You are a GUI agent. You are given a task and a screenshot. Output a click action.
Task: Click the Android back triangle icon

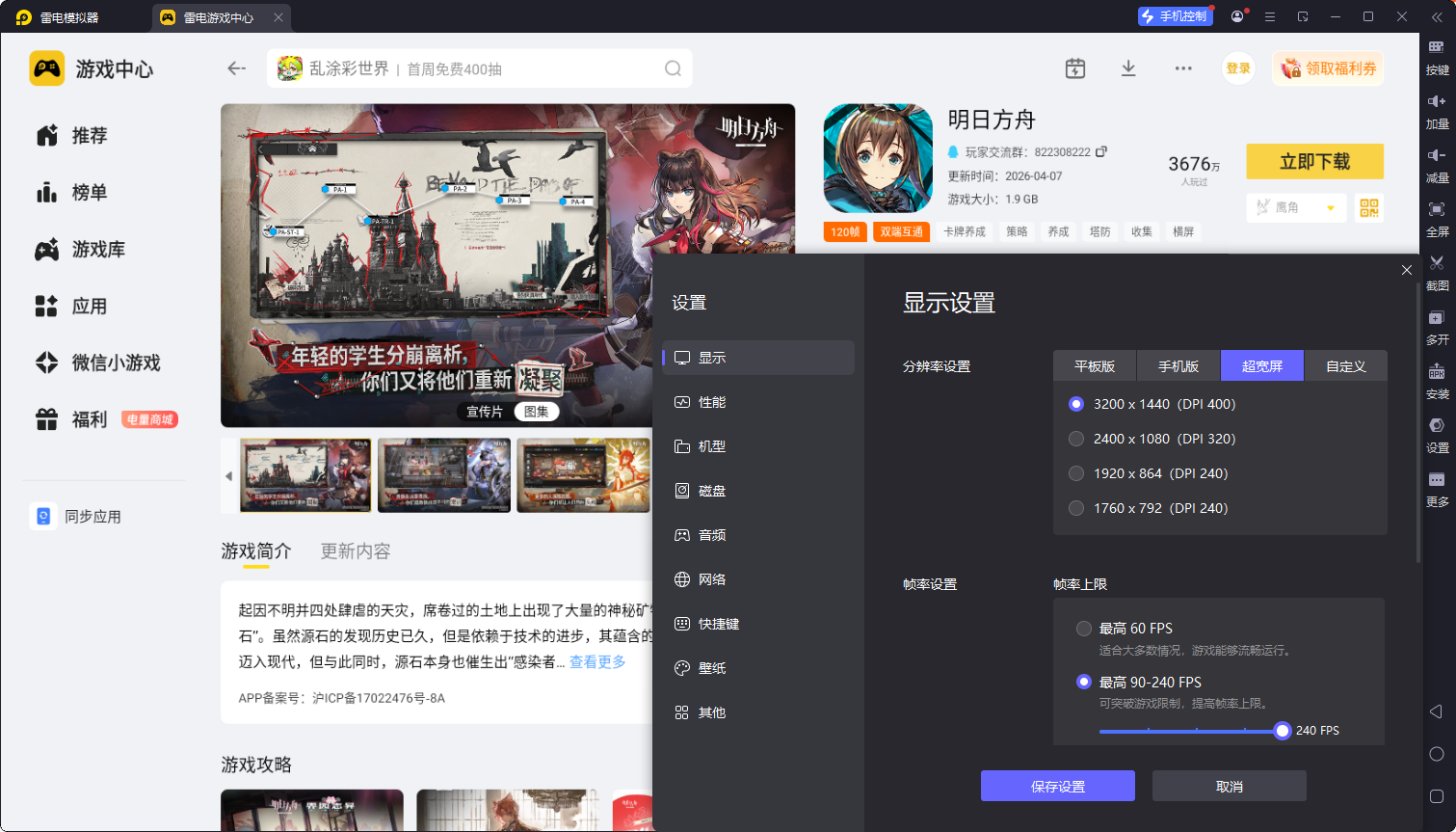point(1436,711)
